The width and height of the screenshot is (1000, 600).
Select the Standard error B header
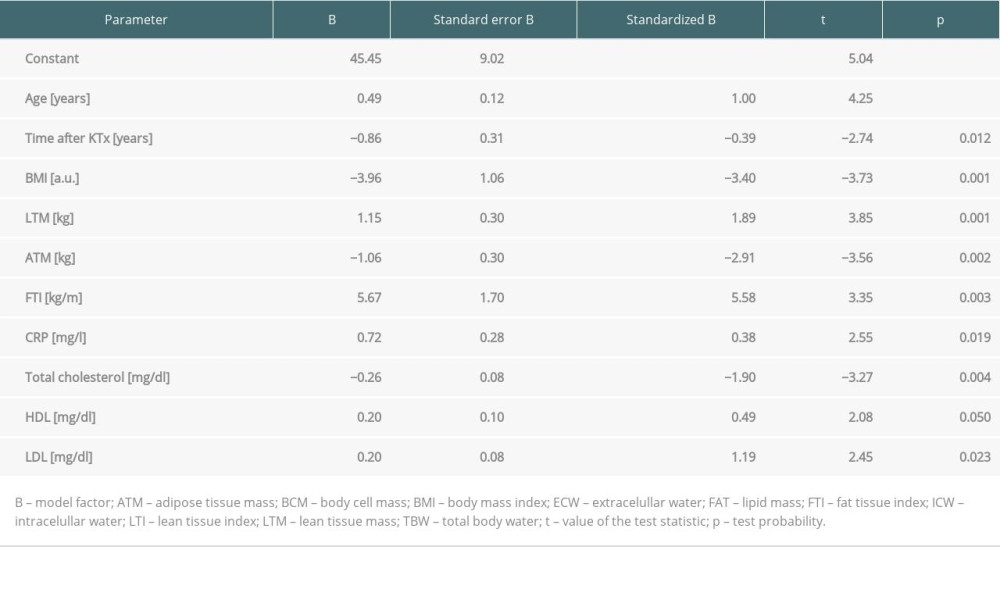pyautogui.click(x=483, y=20)
